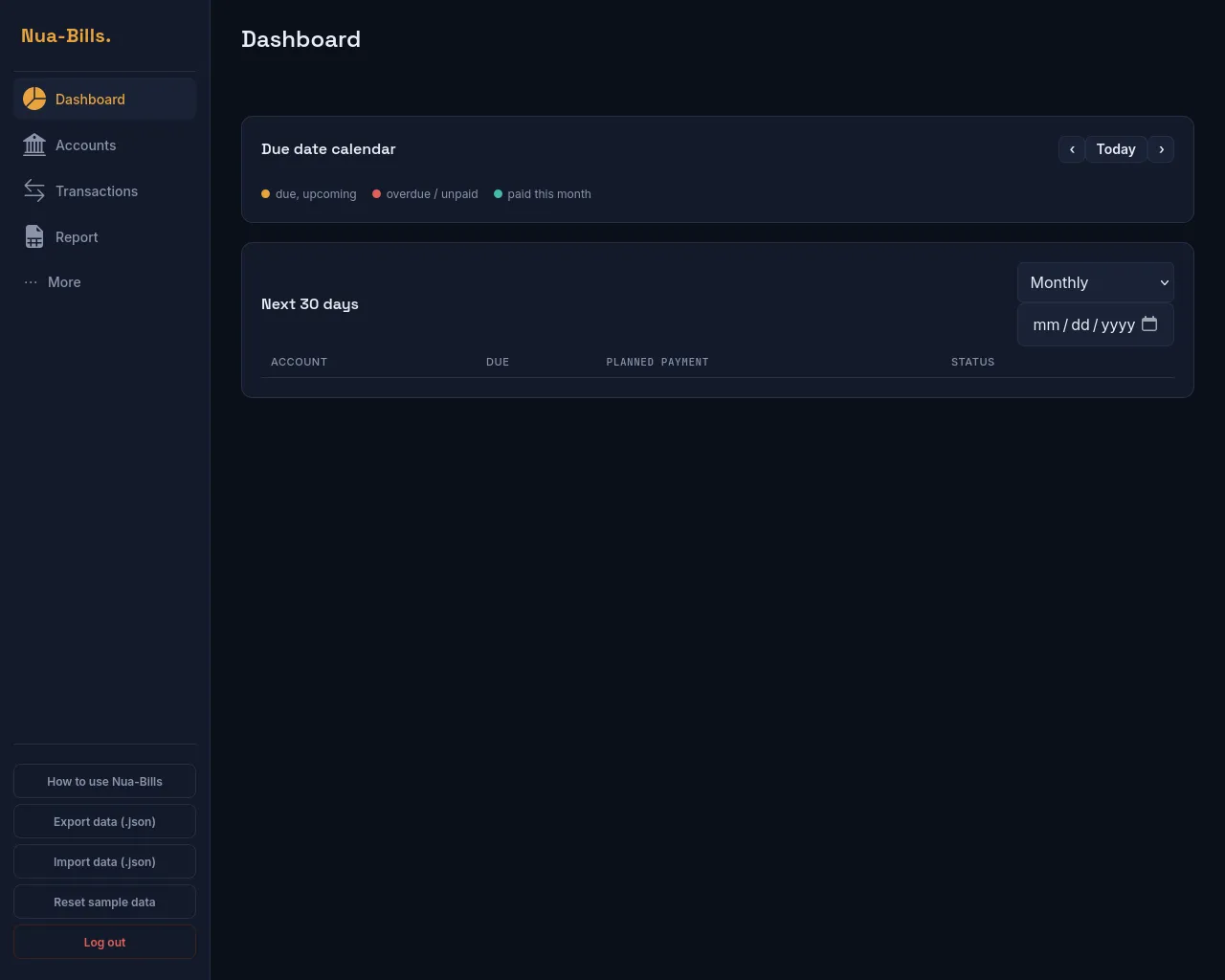
Task: Go to previous month in due date calendar
Action: tap(1072, 149)
